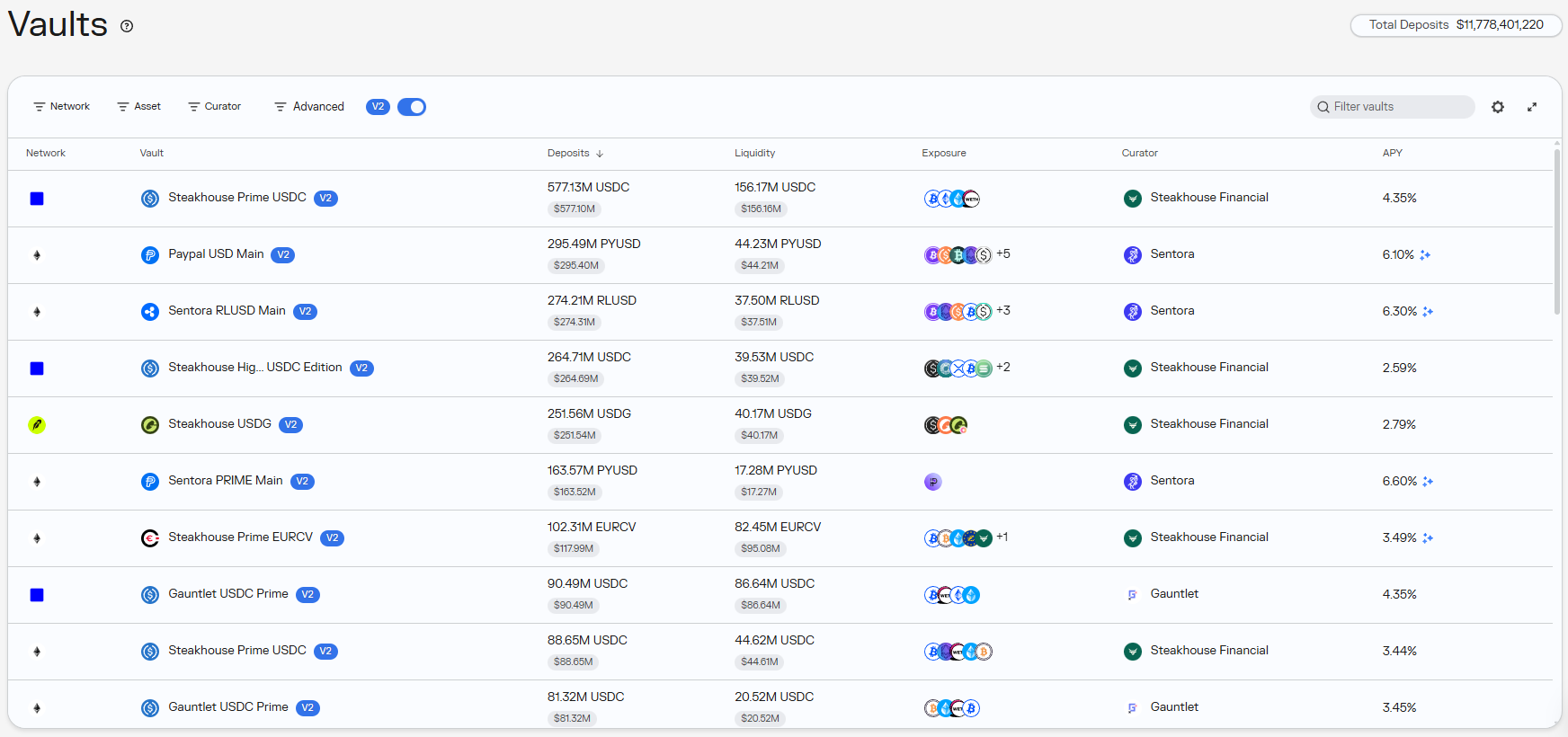Click the PYUSD token icon beside Paypal USD Main
Screen dimensions: 1568x737
tap(150, 255)
